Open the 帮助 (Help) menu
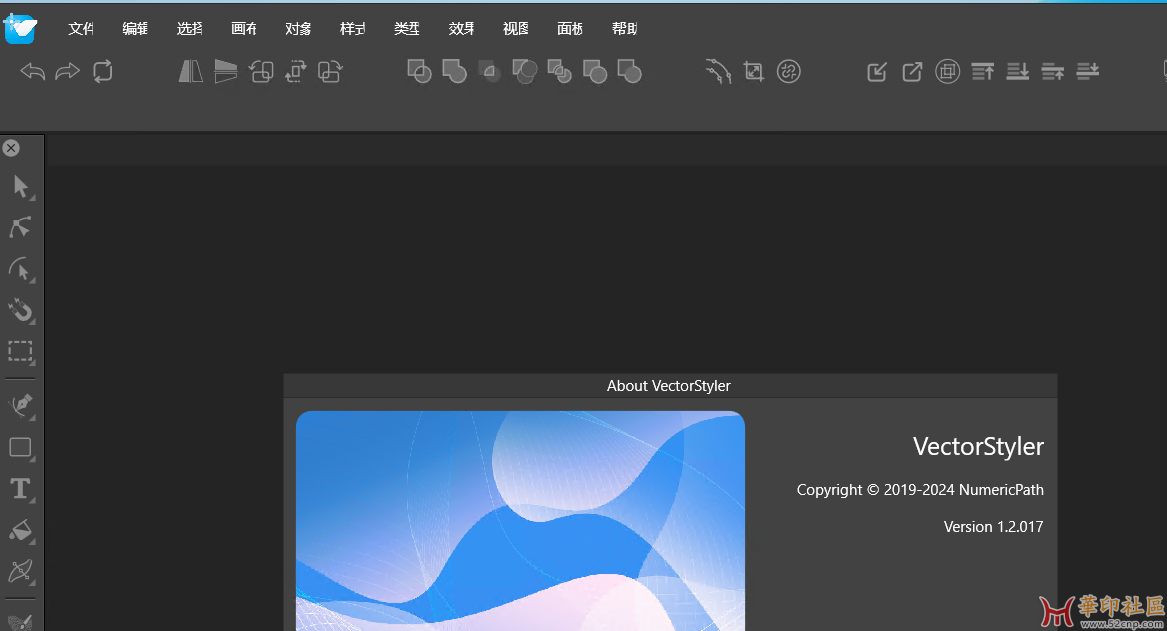The width and height of the screenshot is (1167, 631). pos(624,29)
